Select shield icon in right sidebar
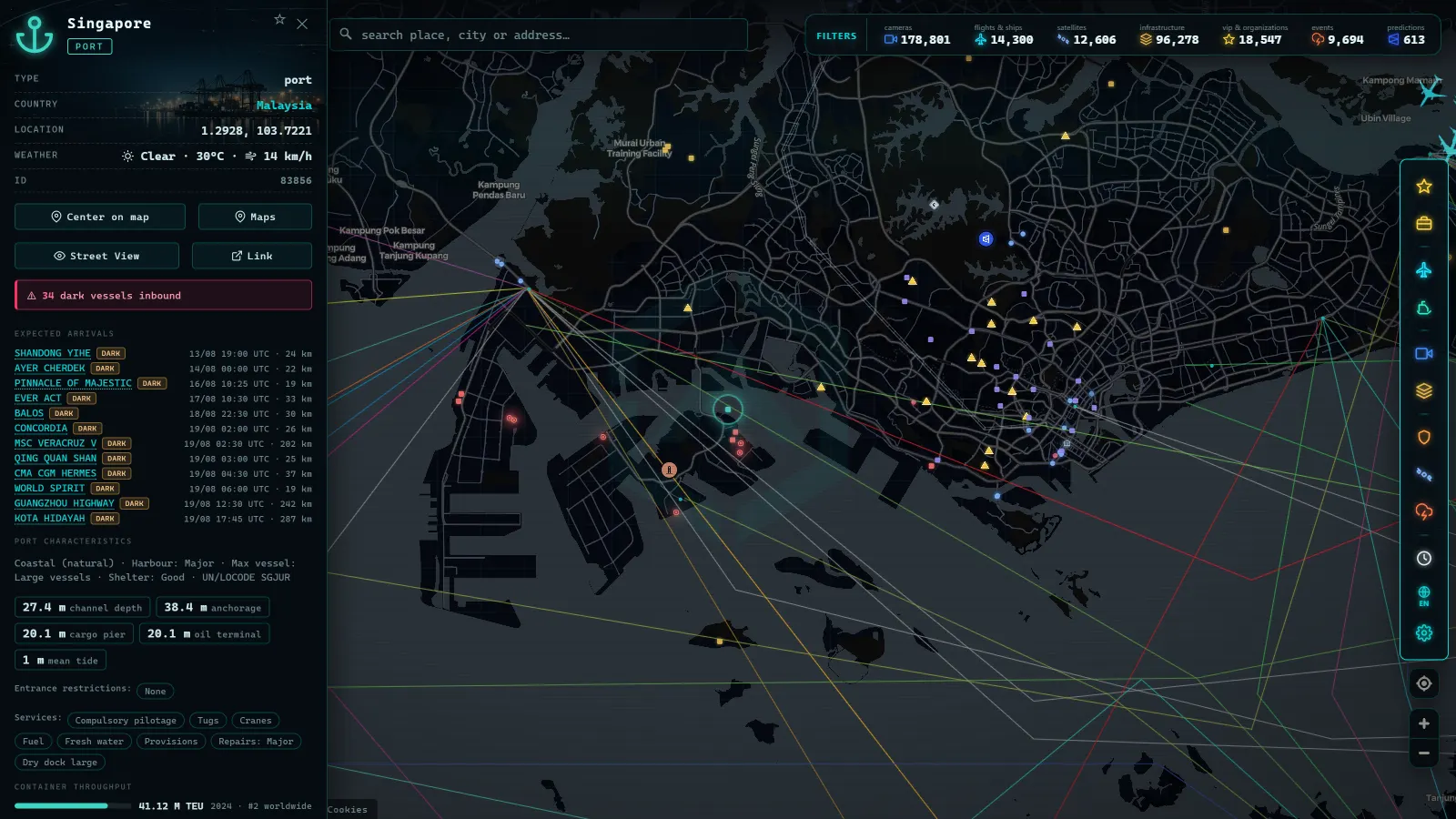 (x=1424, y=437)
